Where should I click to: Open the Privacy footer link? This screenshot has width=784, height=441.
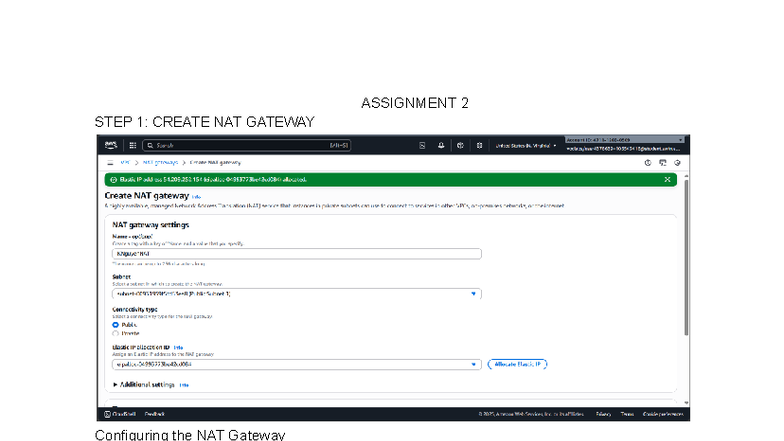coord(604,414)
